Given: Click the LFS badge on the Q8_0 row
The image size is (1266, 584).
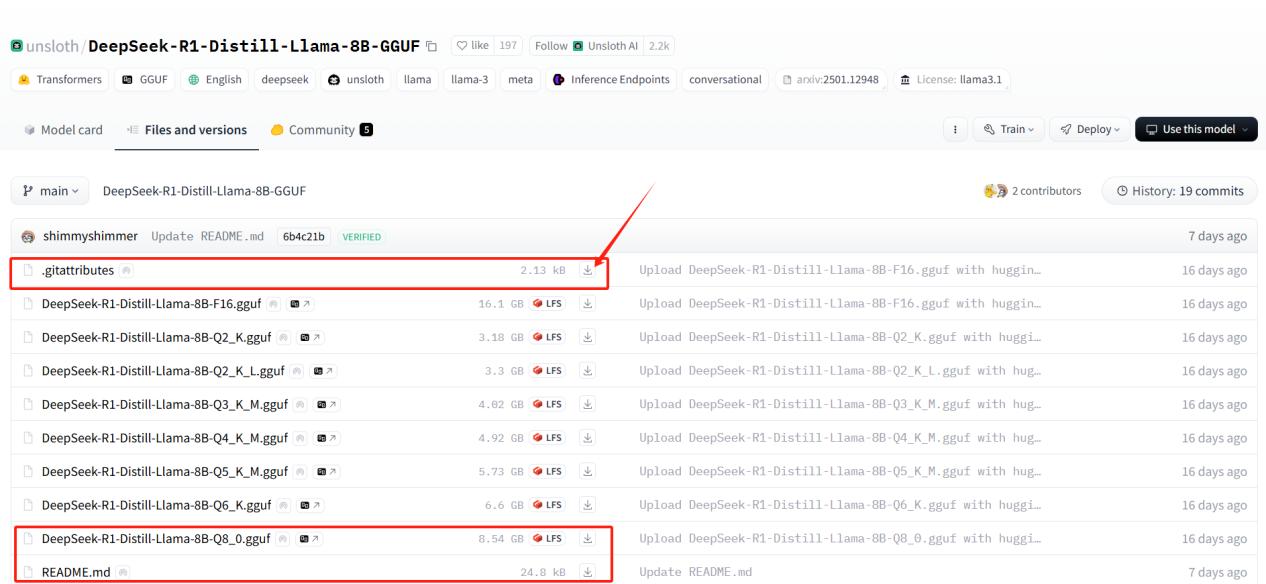Looking at the screenshot, I should (548, 539).
